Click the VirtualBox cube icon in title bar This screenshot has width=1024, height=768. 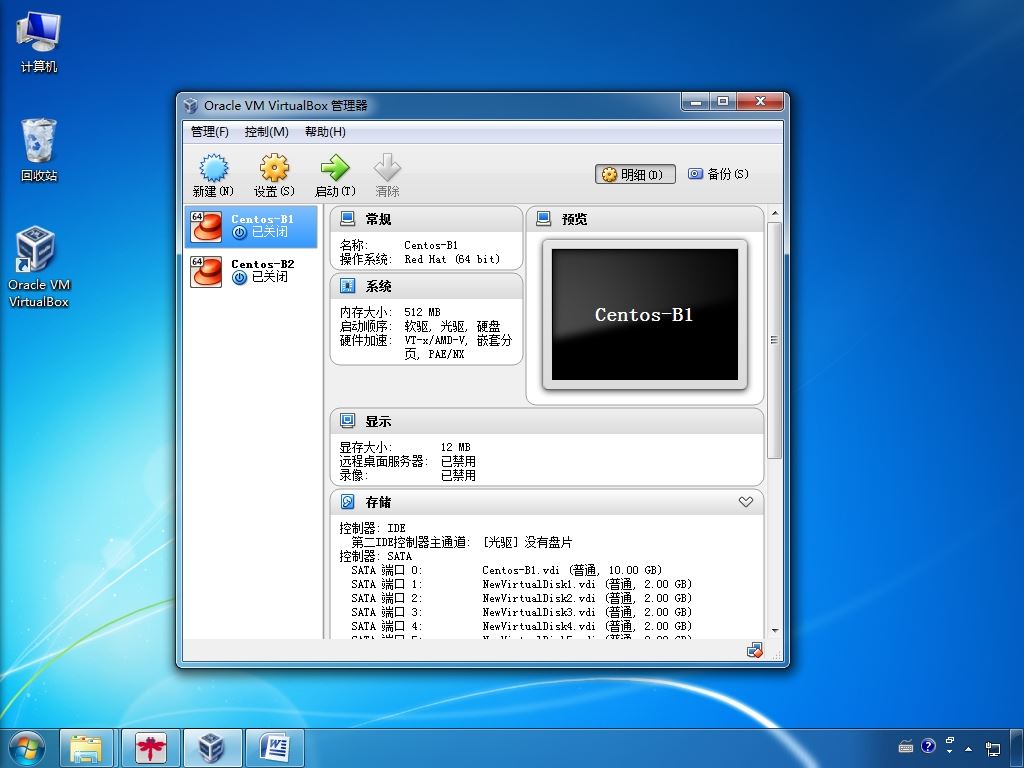[191, 105]
